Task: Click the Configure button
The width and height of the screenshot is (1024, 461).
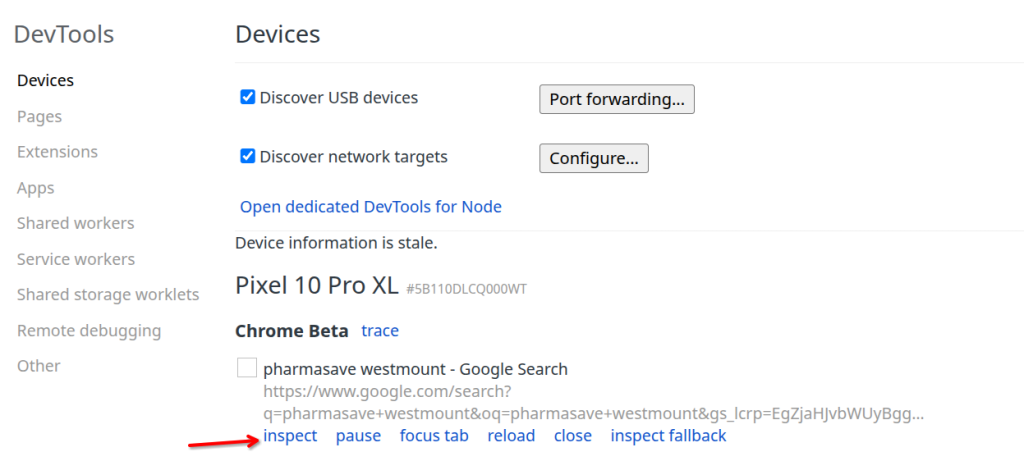Action: pos(594,158)
